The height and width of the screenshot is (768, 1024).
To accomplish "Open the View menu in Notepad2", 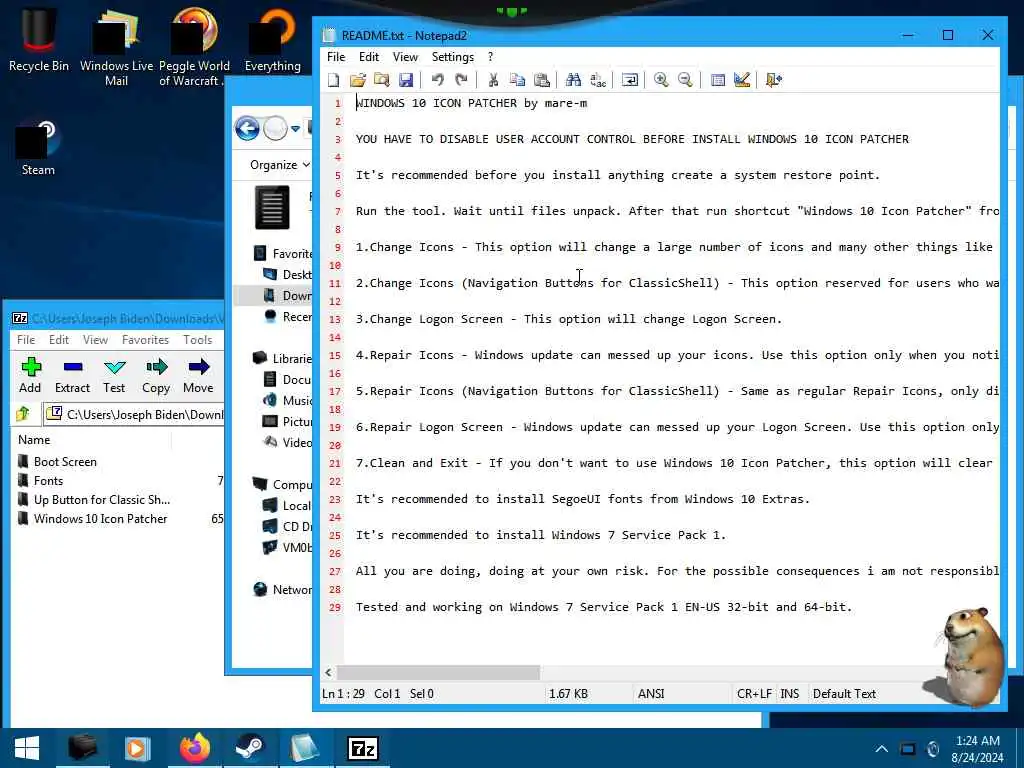I will [405, 57].
